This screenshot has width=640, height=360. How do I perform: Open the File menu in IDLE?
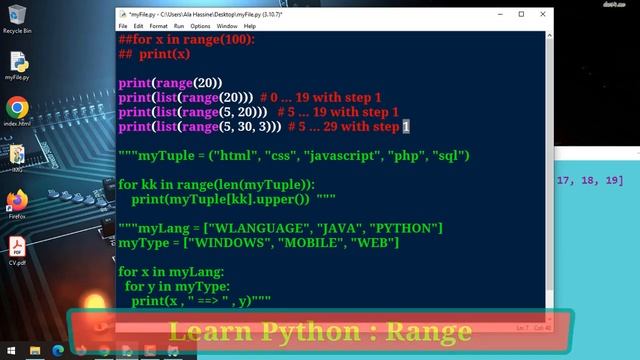(x=123, y=26)
